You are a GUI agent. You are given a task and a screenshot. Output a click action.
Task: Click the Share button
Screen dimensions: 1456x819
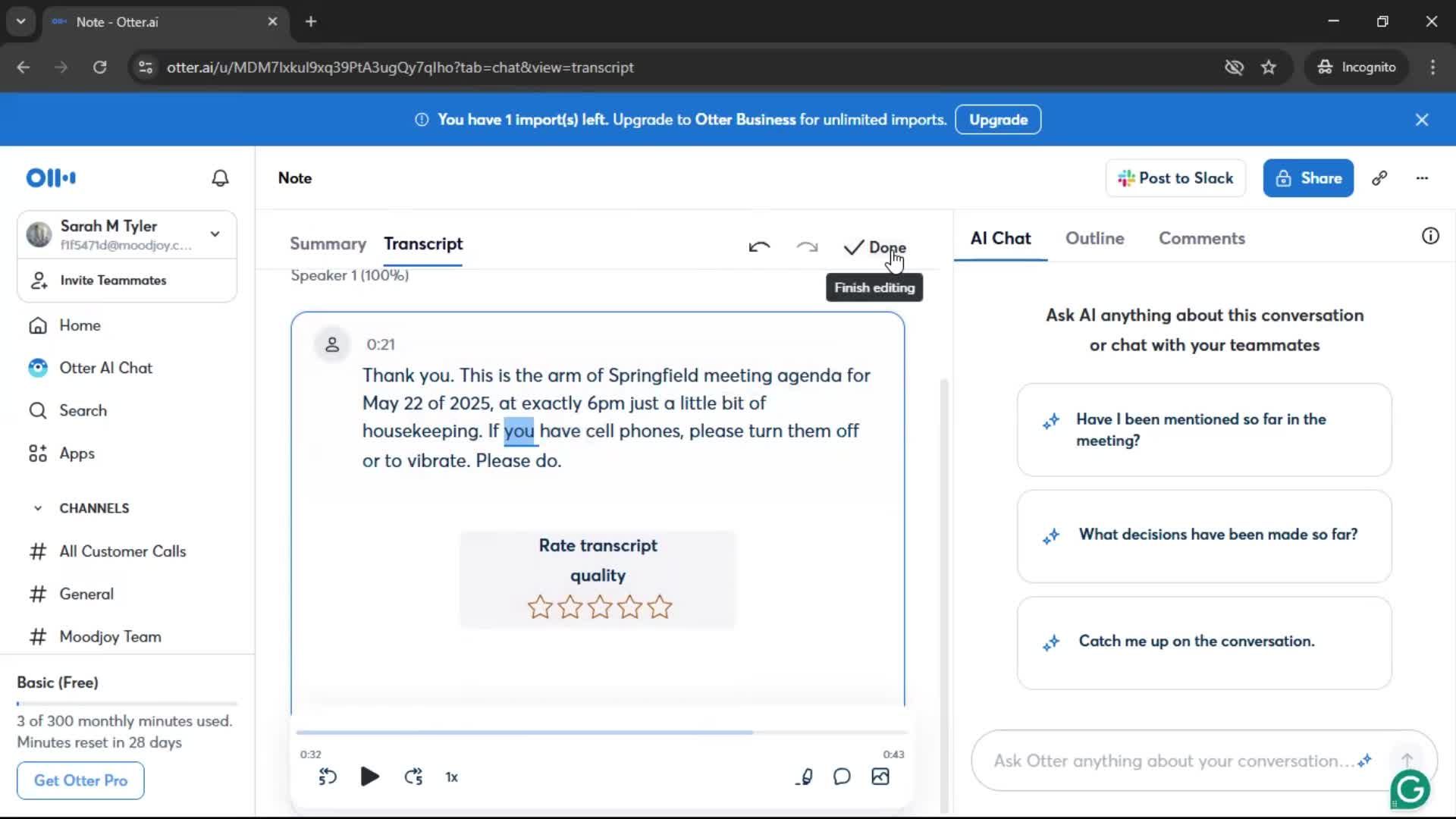point(1308,178)
